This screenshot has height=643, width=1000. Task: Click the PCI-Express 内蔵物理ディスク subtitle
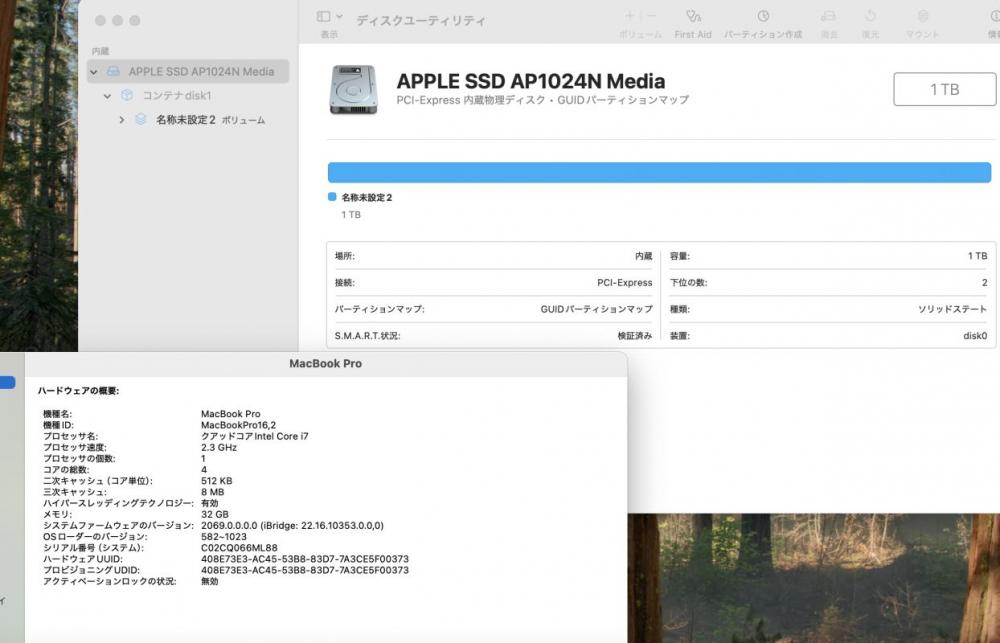point(543,100)
